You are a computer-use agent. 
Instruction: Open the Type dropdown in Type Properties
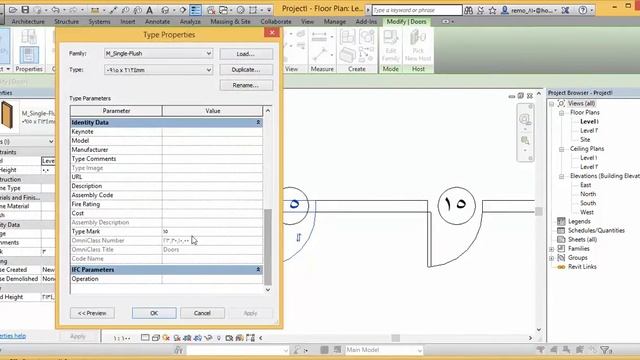click(x=209, y=70)
